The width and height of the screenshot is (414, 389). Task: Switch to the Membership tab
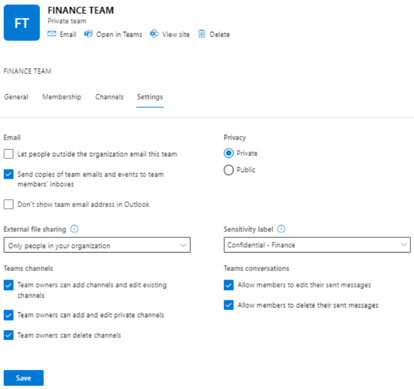click(x=62, y=97)
